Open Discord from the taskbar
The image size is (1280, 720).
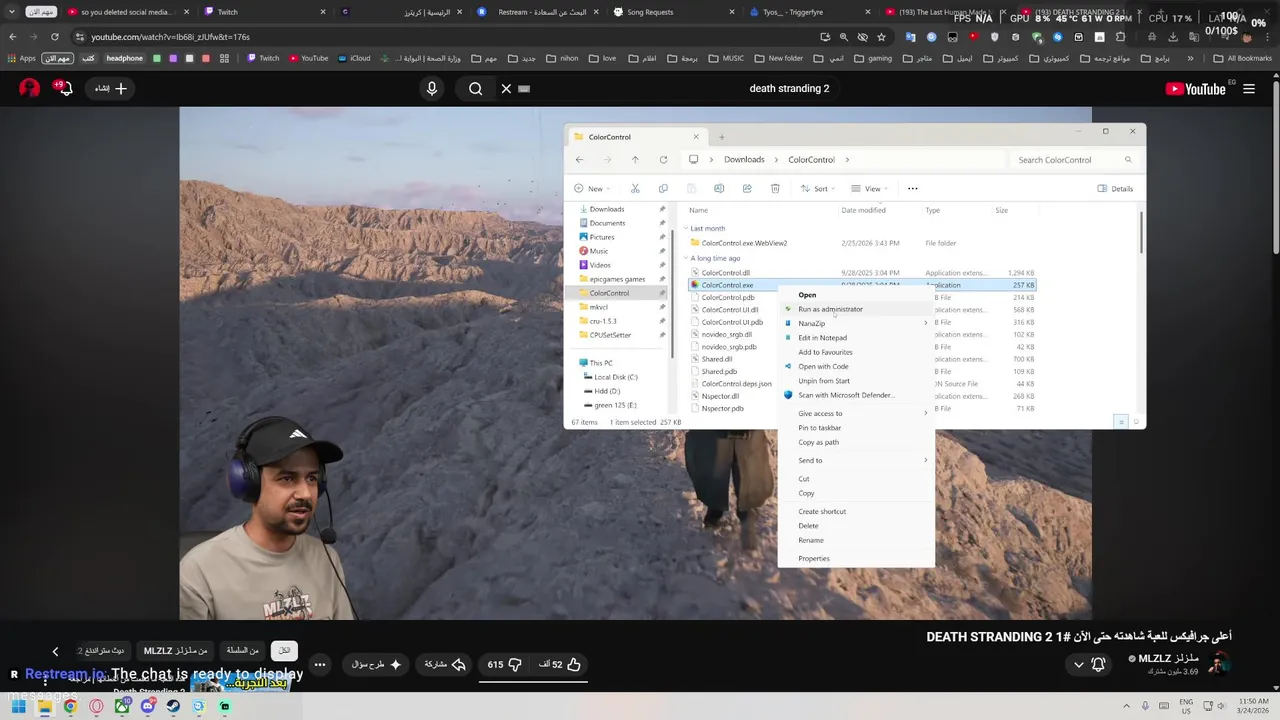(147, 707)
